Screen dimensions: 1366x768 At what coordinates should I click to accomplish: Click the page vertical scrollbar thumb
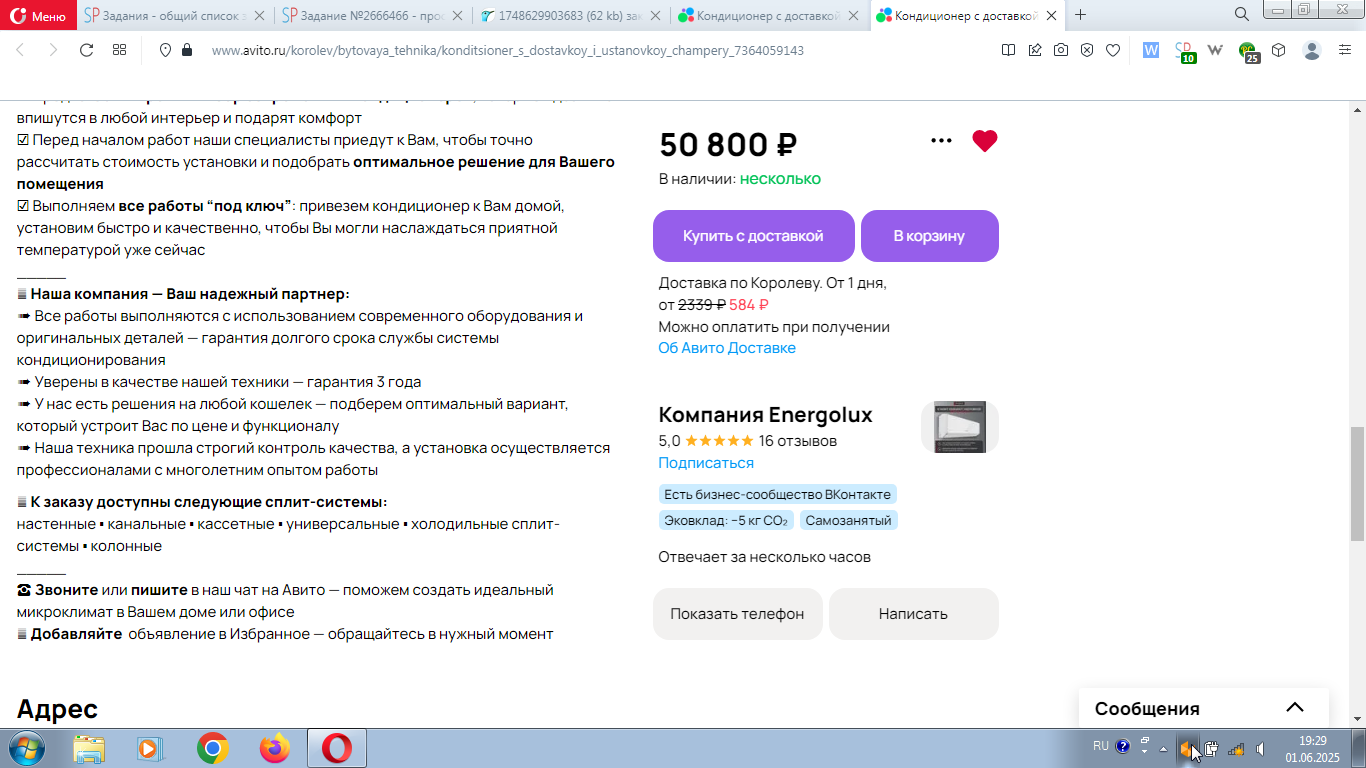coord(1357,484)
